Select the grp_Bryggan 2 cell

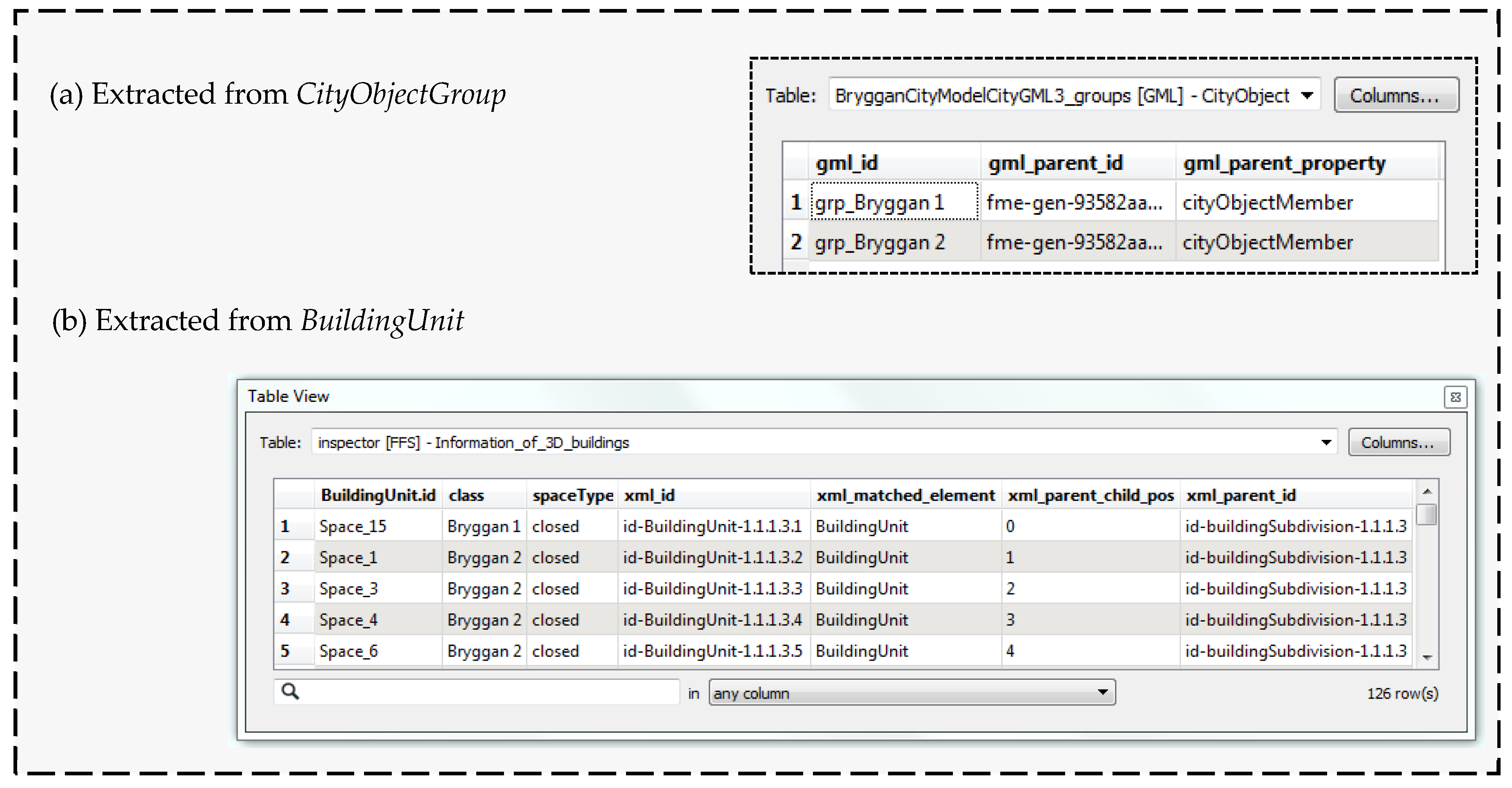(x=879, y=242)
